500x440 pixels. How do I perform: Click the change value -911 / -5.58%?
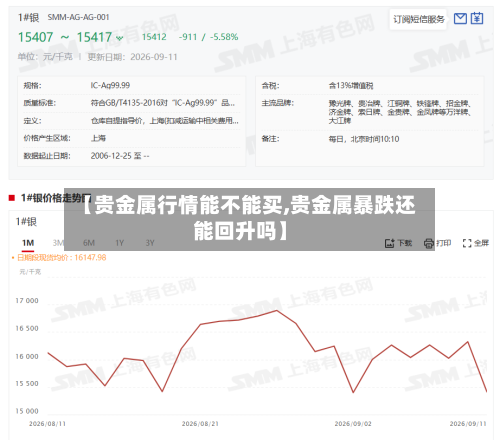point(208,37)
